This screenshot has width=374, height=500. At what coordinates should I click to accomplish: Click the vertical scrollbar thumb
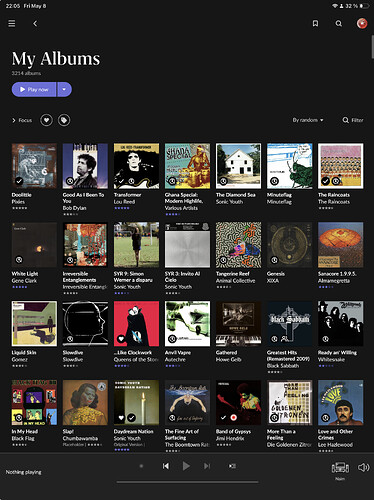click(372, 47)
